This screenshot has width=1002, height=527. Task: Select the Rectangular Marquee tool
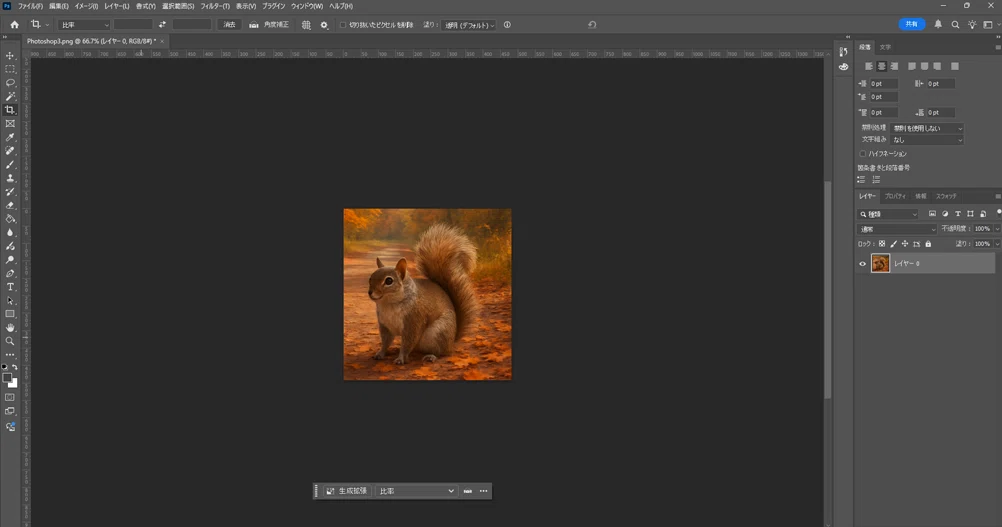10,69
